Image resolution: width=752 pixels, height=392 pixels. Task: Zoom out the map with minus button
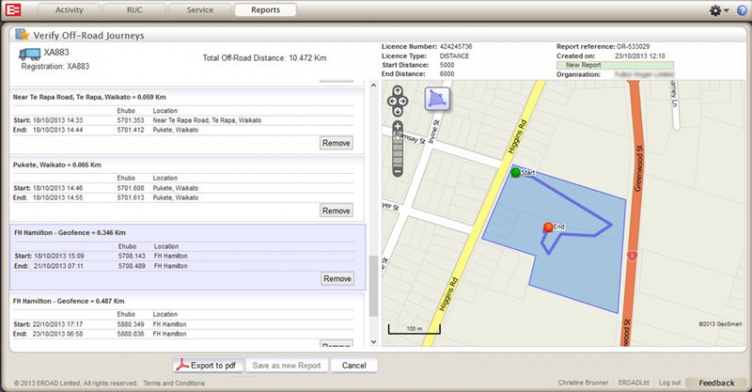coord(397,171)
